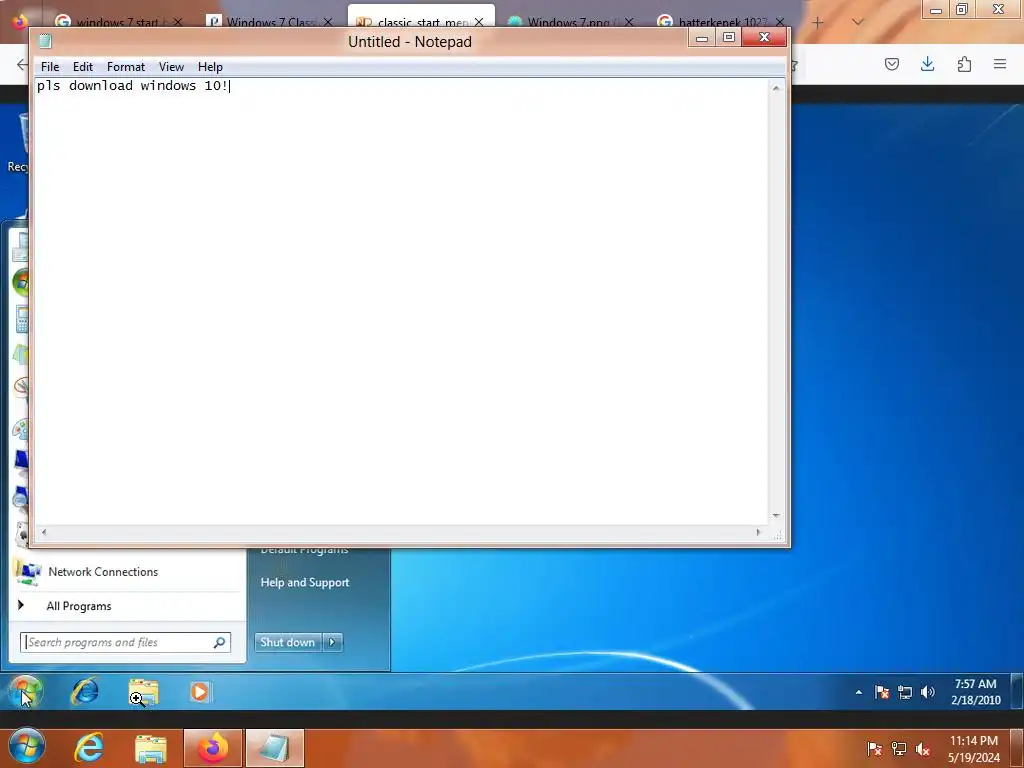Screen dimensions: 1024x768
Task: Switch to the 'windows 7 start' Firefox tab
Action: tap(118, 23)
